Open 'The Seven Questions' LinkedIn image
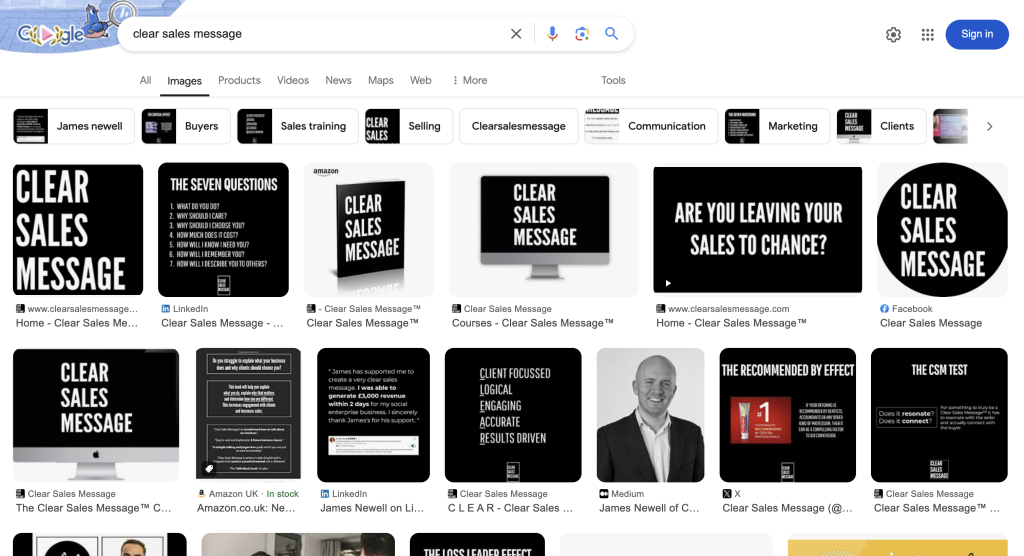1024x556 pixels. tap(223, 230)
